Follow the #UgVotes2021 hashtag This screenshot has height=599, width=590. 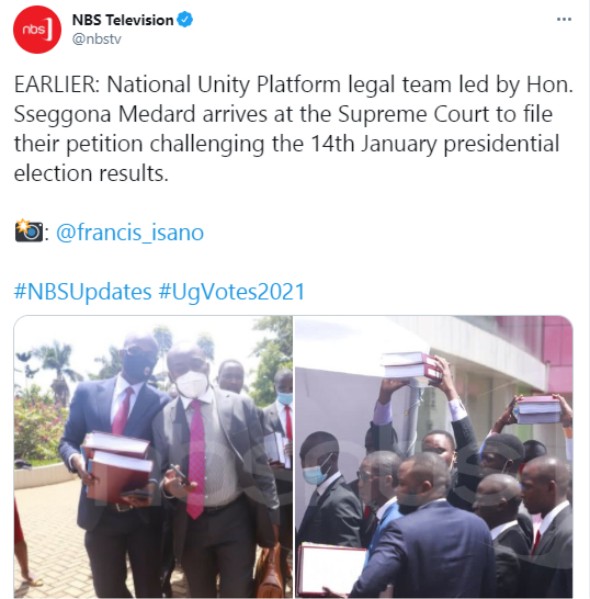coord(232,291)
